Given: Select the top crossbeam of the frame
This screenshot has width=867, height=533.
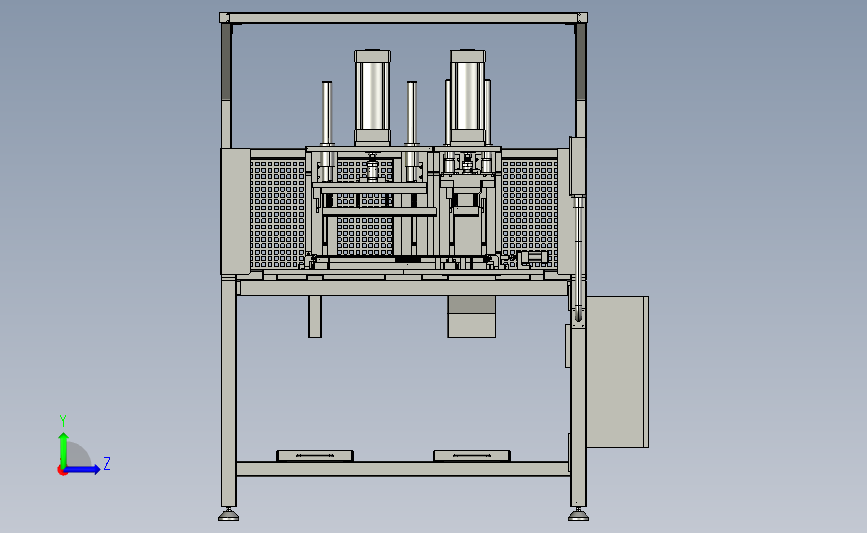Looking at the screenshot, I should pos(403,18).
